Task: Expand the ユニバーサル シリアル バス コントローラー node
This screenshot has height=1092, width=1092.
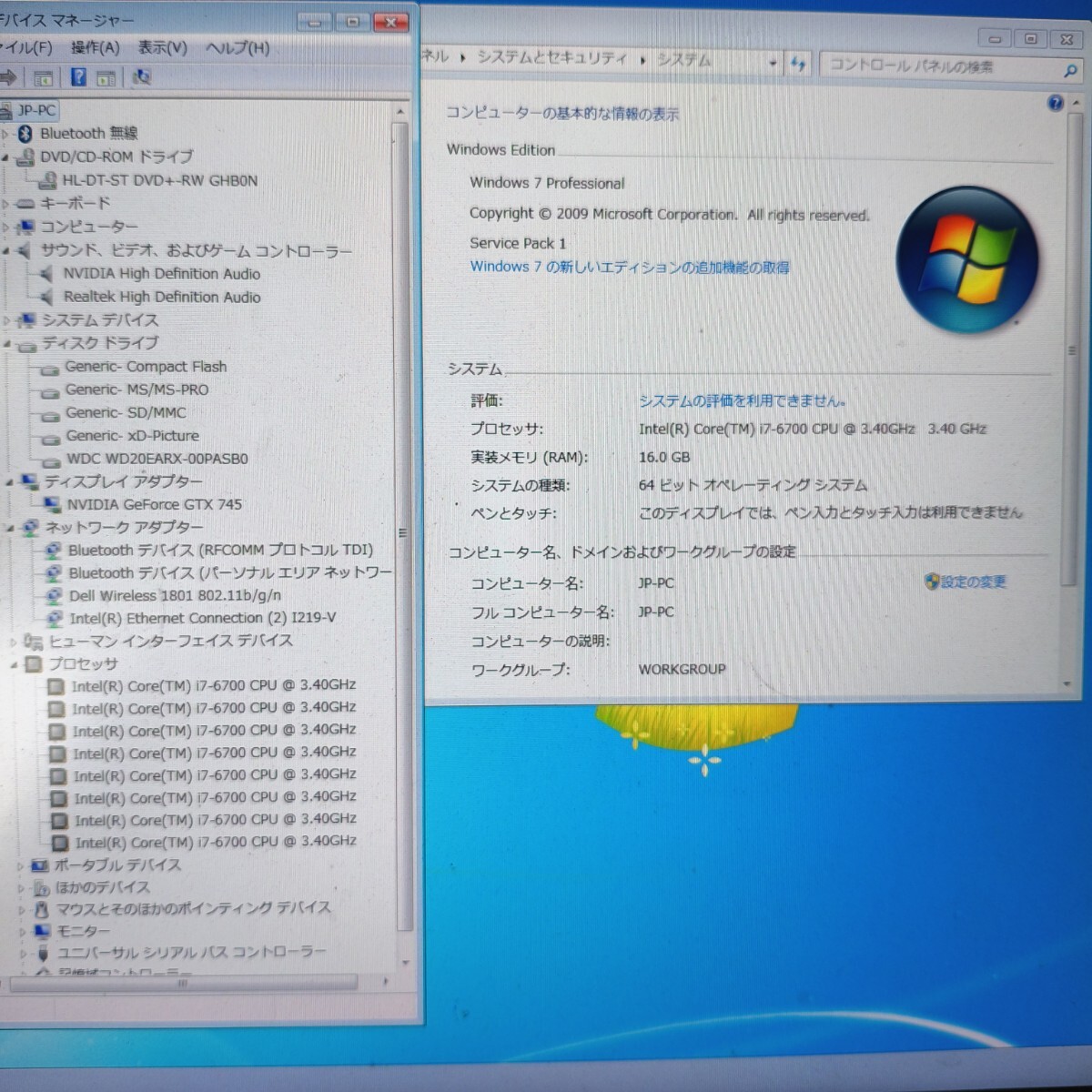Action: pyautogui.click(x=23, y=954)
